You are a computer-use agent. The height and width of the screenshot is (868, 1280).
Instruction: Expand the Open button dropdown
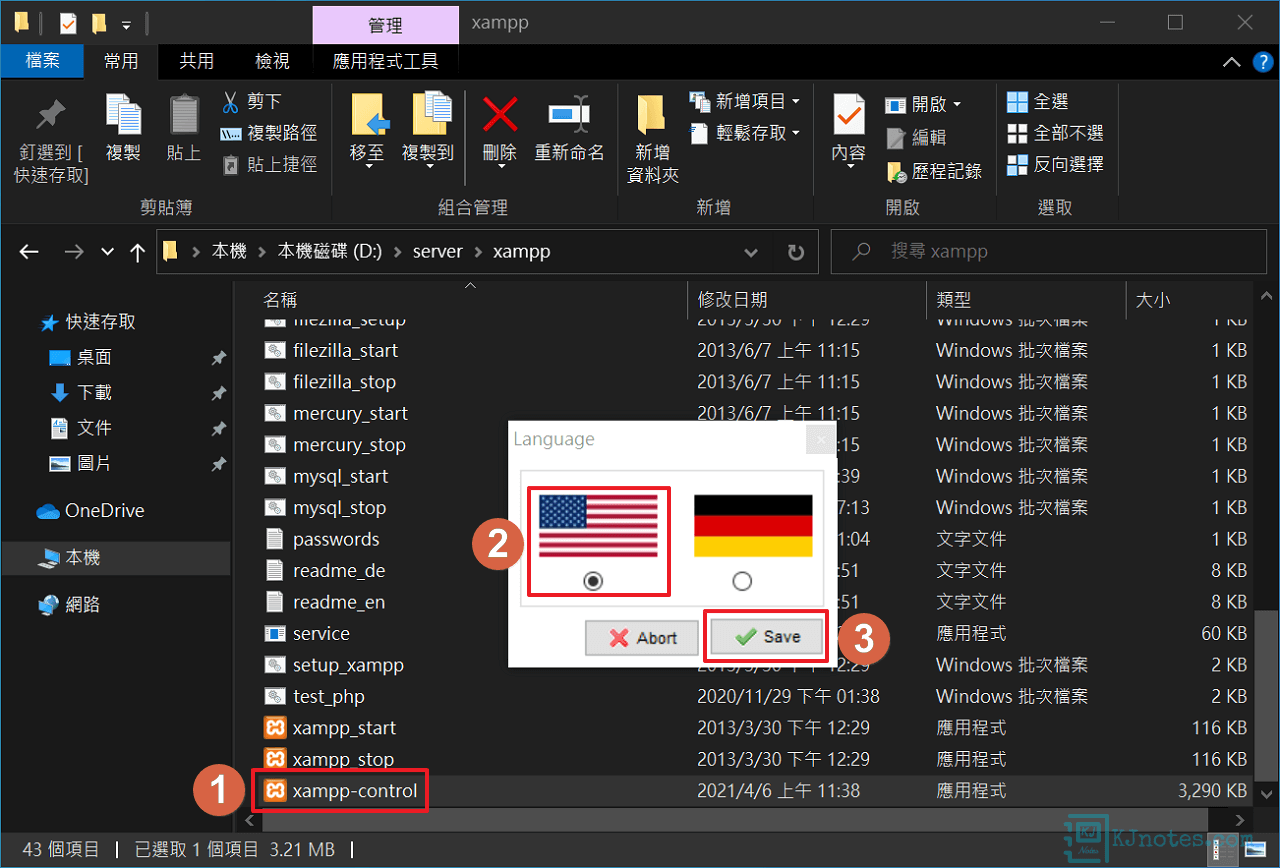957,104
